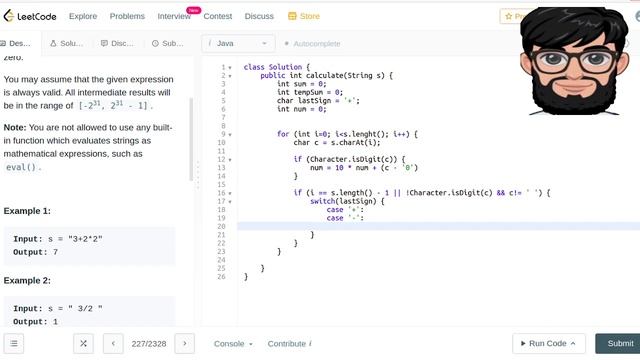
Task: Go to the next problem arrow
Action: pos(184,344)
